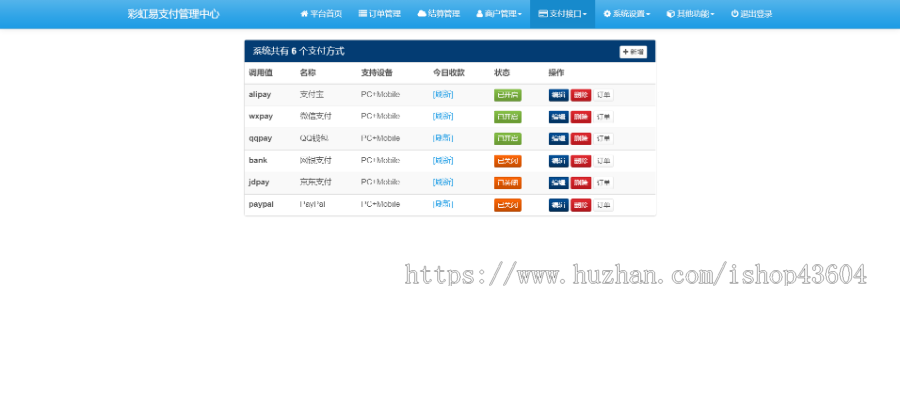Screen dimensions: 900x414
Task: Click the PayPal name cell
Action: pos(313,204)
